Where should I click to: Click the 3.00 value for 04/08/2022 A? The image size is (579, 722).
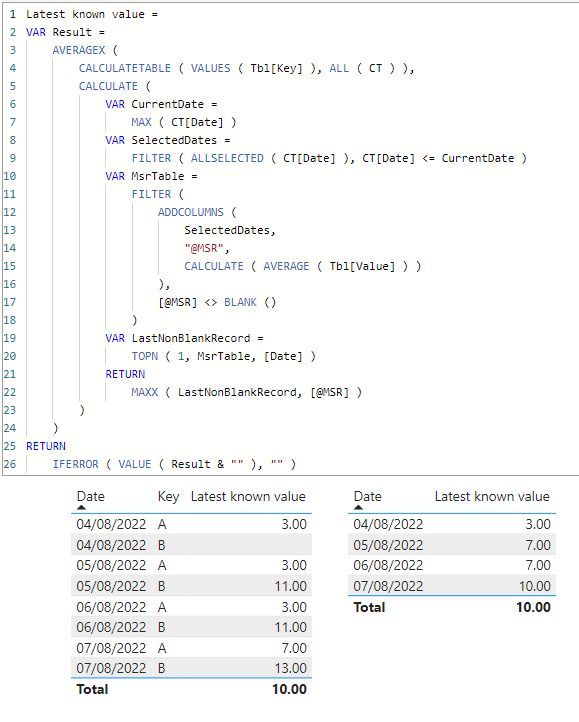pyautogui.click(x=294, y=524)
